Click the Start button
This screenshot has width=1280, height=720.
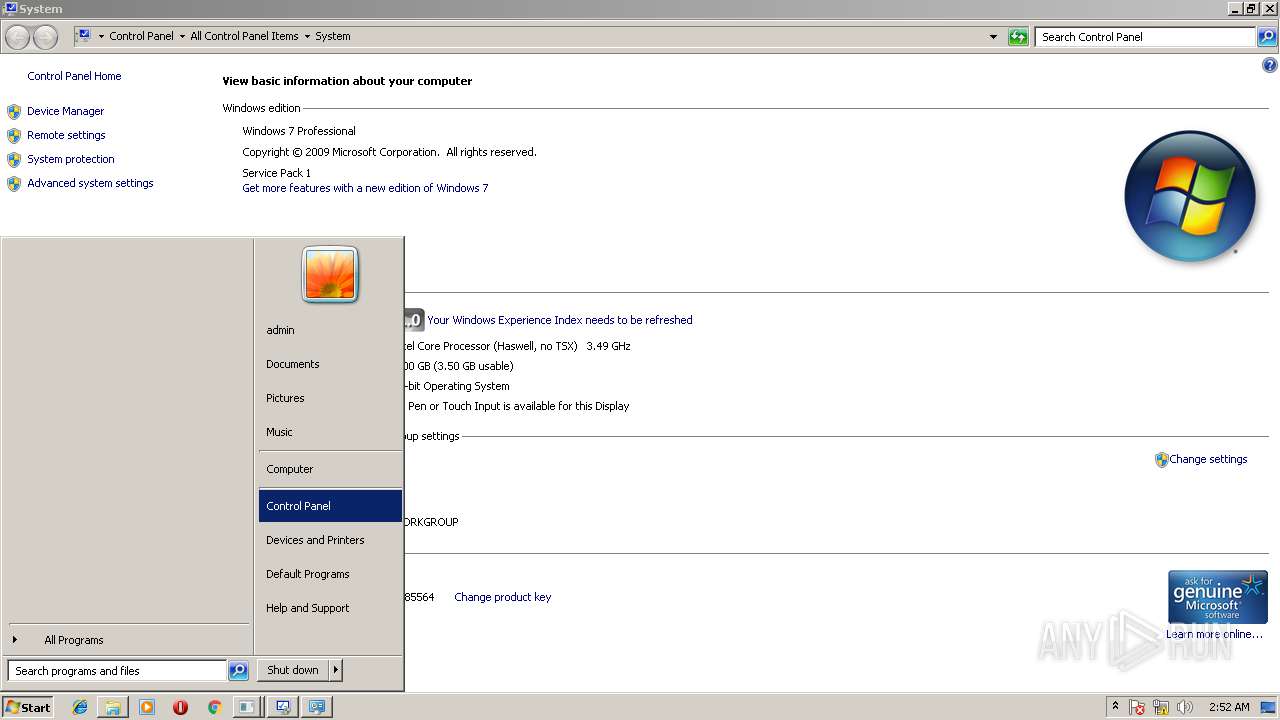[28, 707]
